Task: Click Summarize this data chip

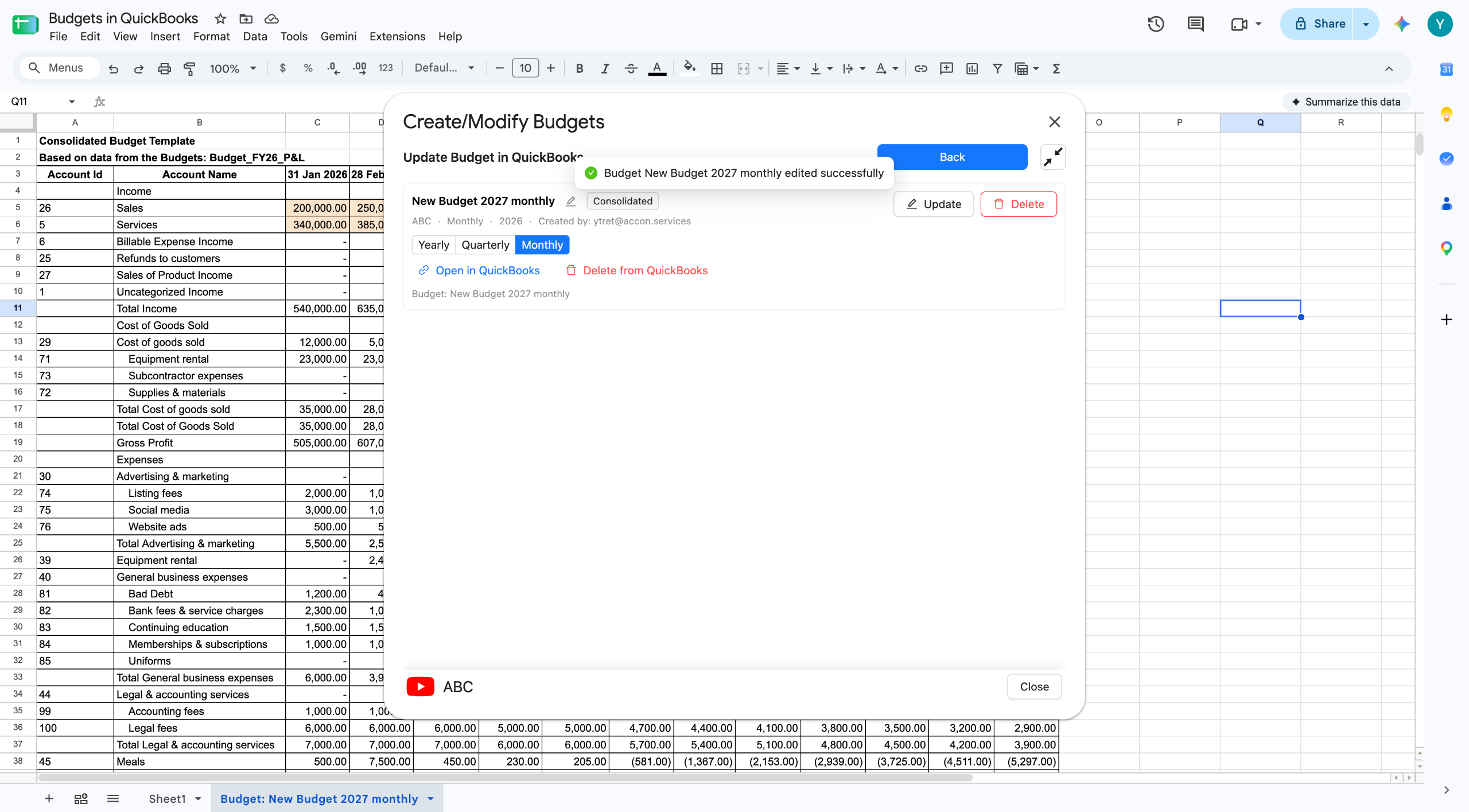Action: coord(1346,102)
